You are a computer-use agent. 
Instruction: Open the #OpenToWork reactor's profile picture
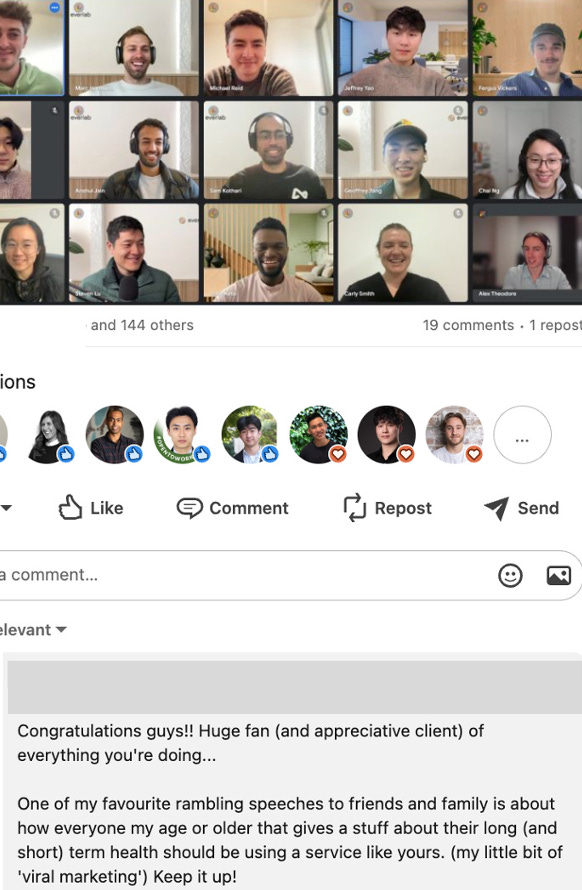tap(182, 435)
